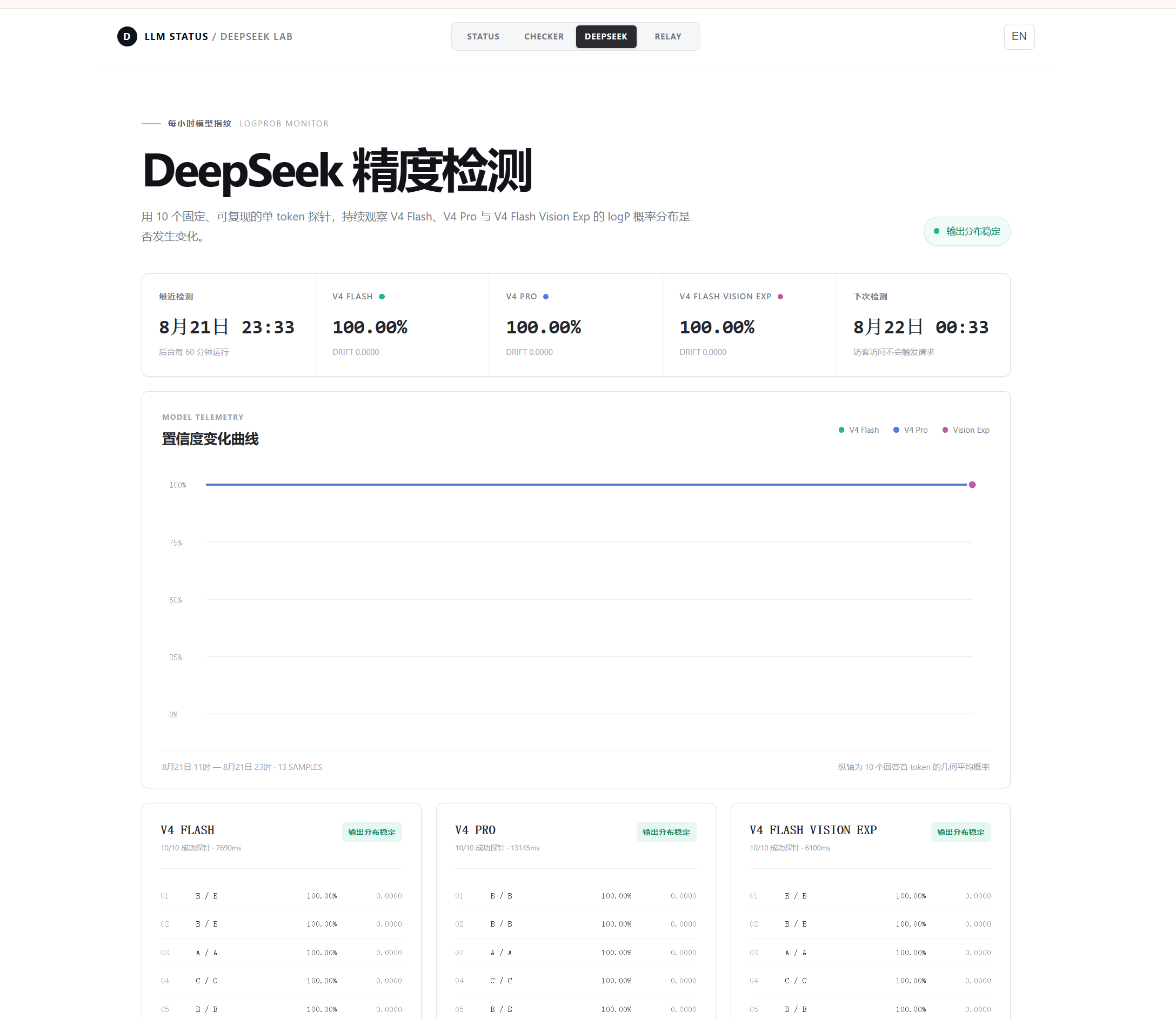Click row 02 B / B in V4 PRO card
This screenshot has width=1176, height=1019.
click(x=576, y=924)
